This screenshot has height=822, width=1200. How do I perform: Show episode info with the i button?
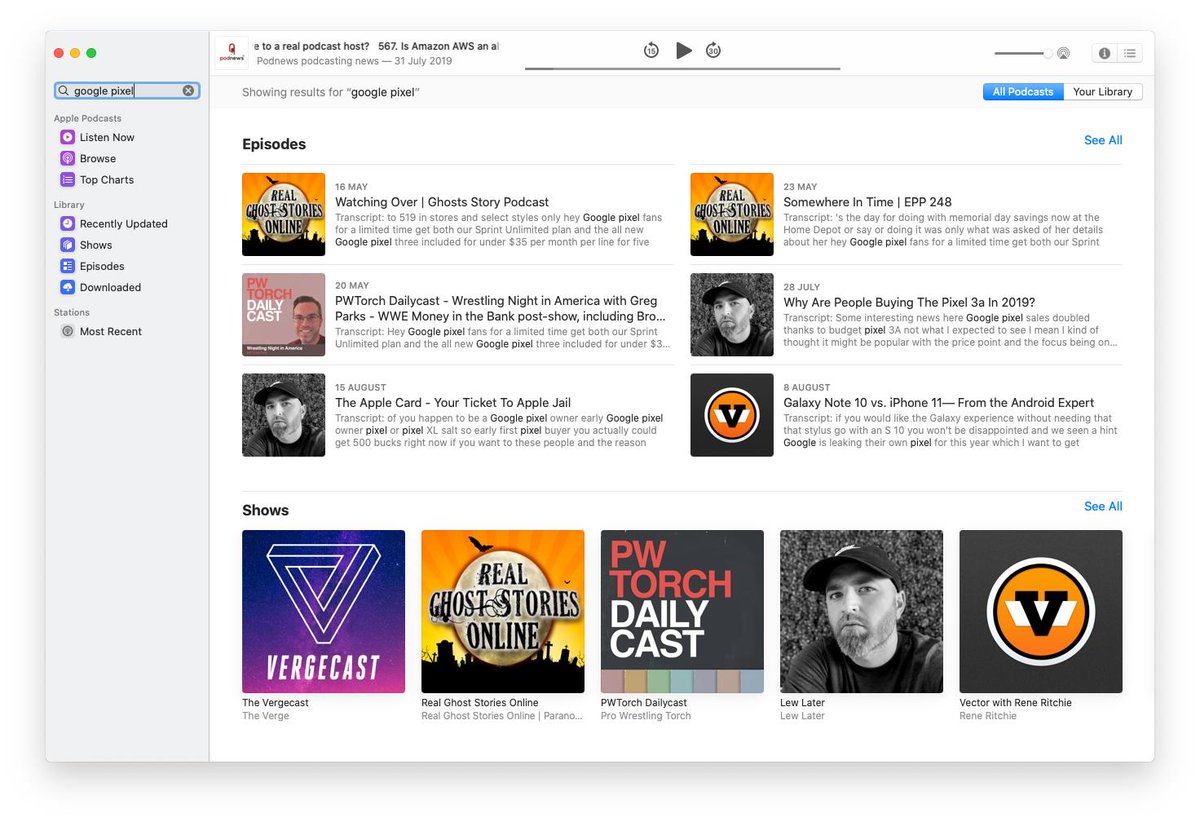pos(1104,54)
